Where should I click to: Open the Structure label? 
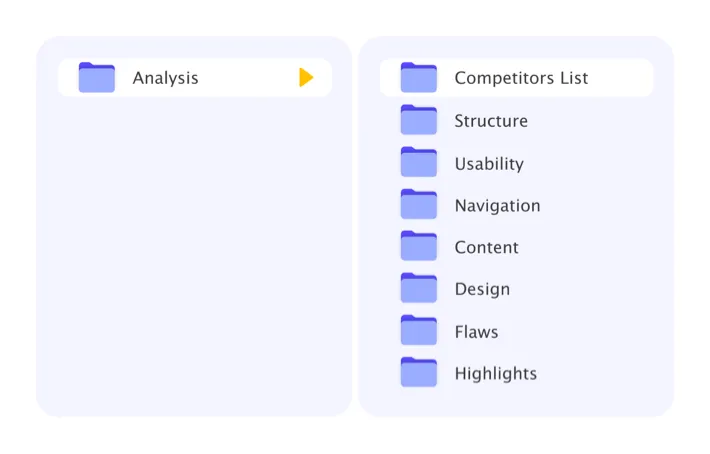pos(491,121)
